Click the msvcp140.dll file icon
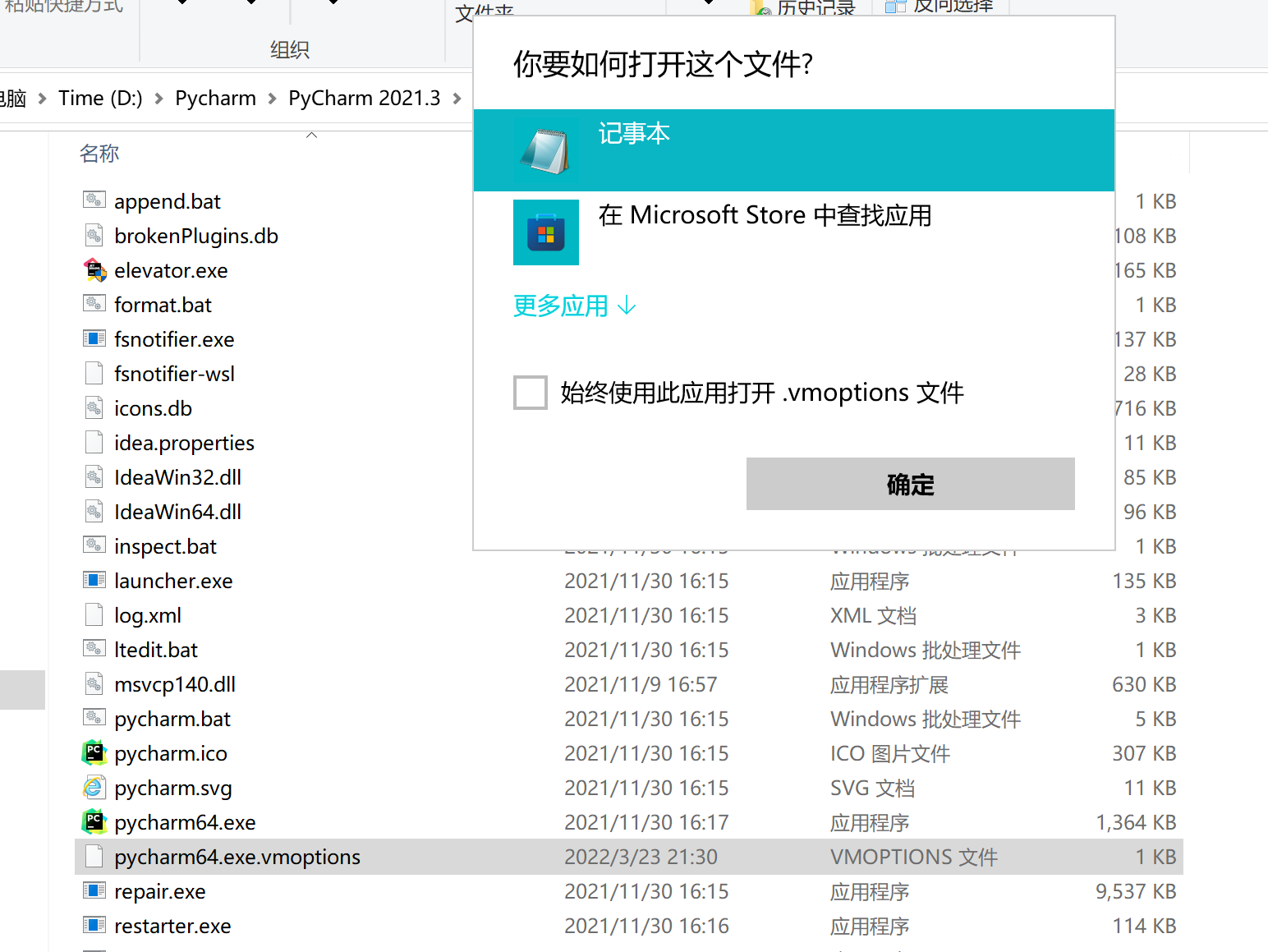 [94, 683]
